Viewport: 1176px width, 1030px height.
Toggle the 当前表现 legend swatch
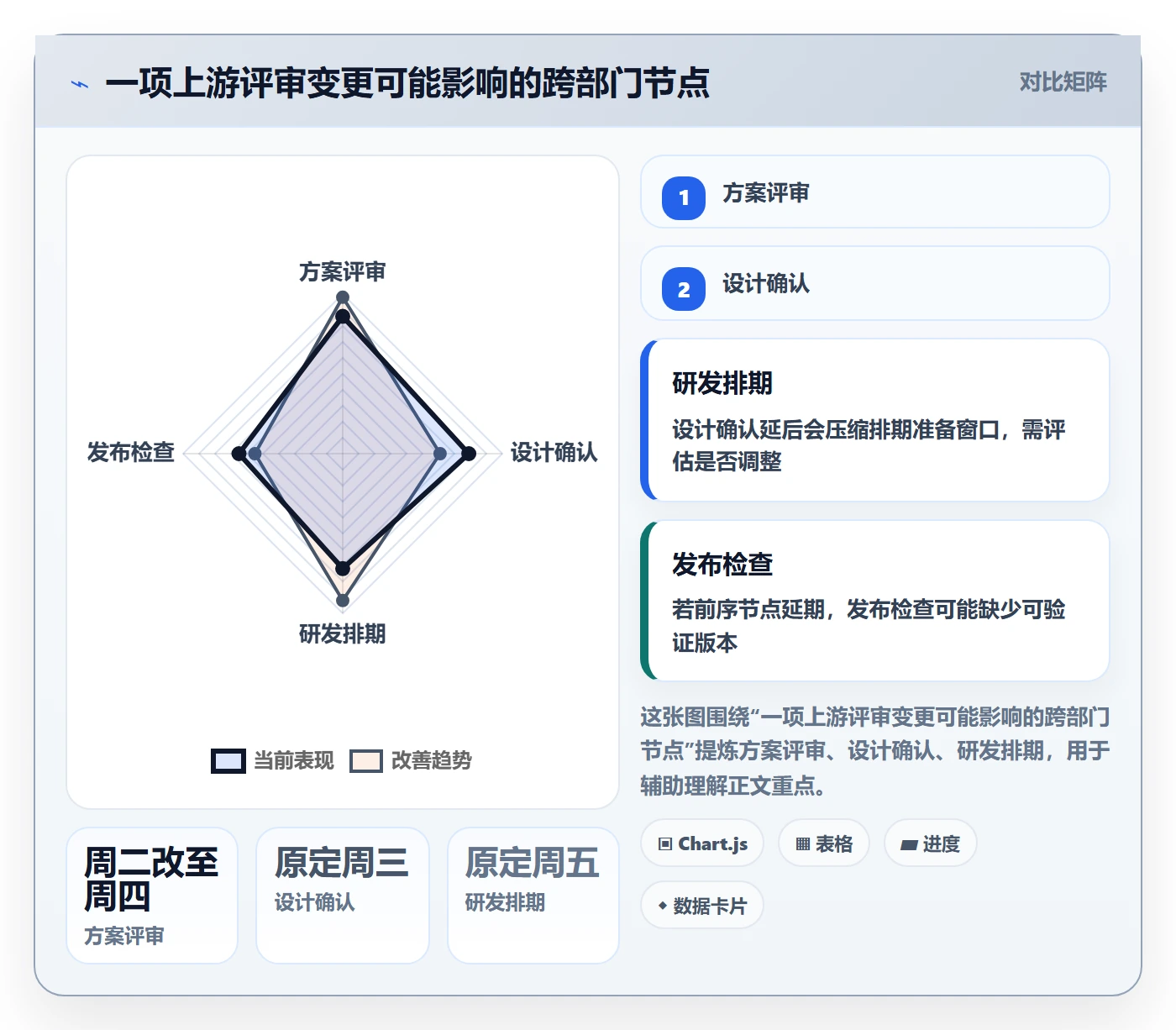click(x=228, y=760)
